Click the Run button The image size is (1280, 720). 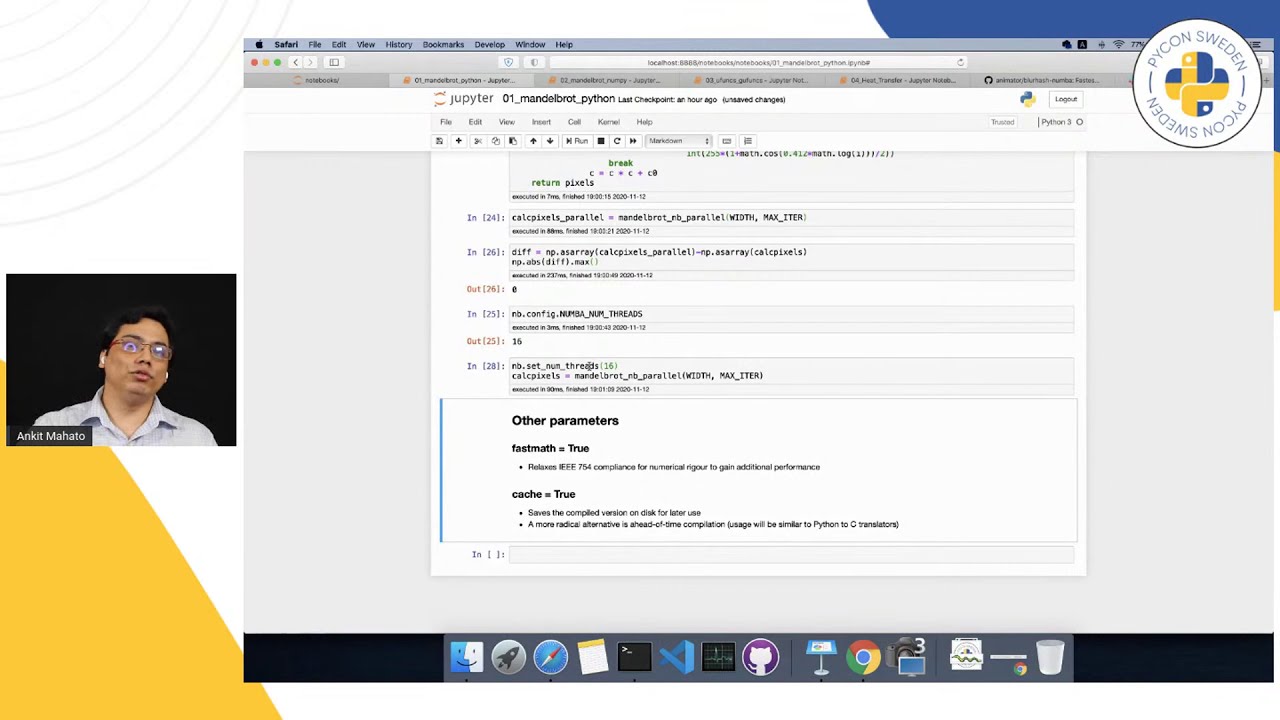coord(577,141)
